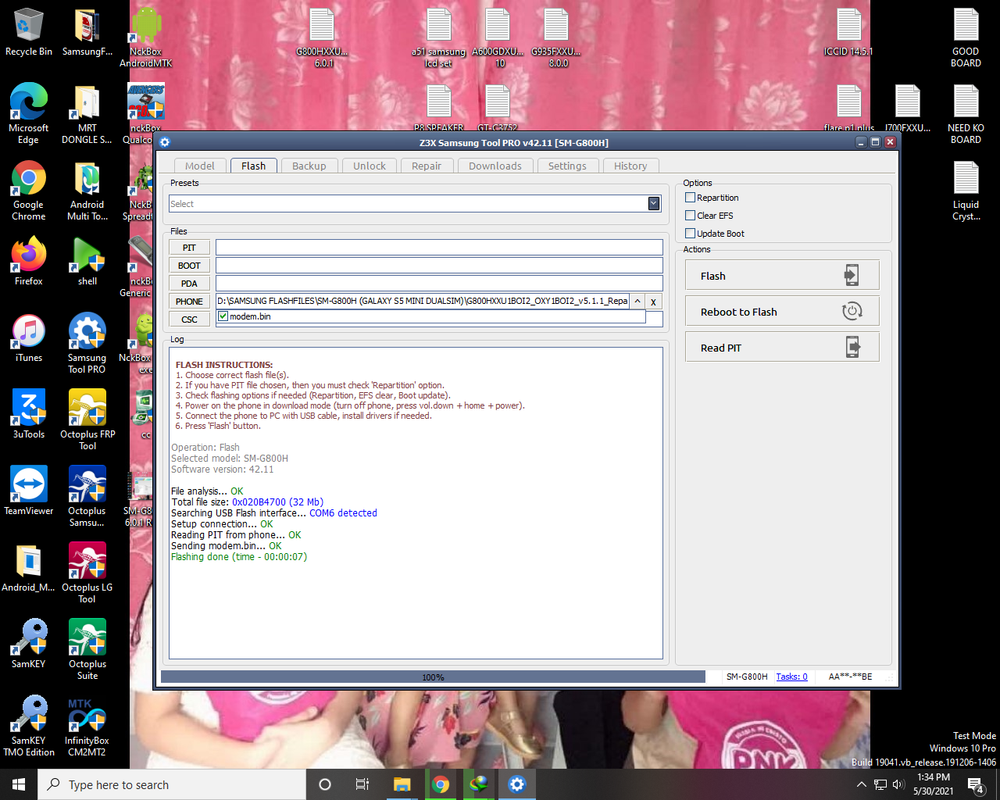
Task: Open the NEED KO BOARD file
Action: [x=966, y=114]
